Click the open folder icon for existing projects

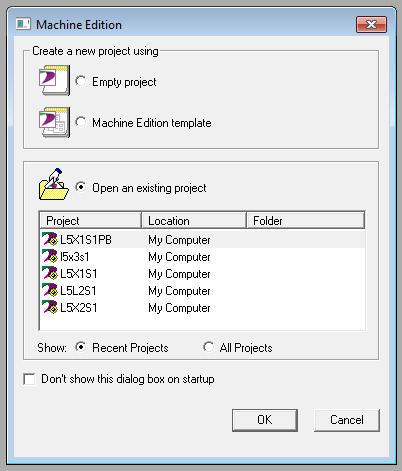click(54, 184)
